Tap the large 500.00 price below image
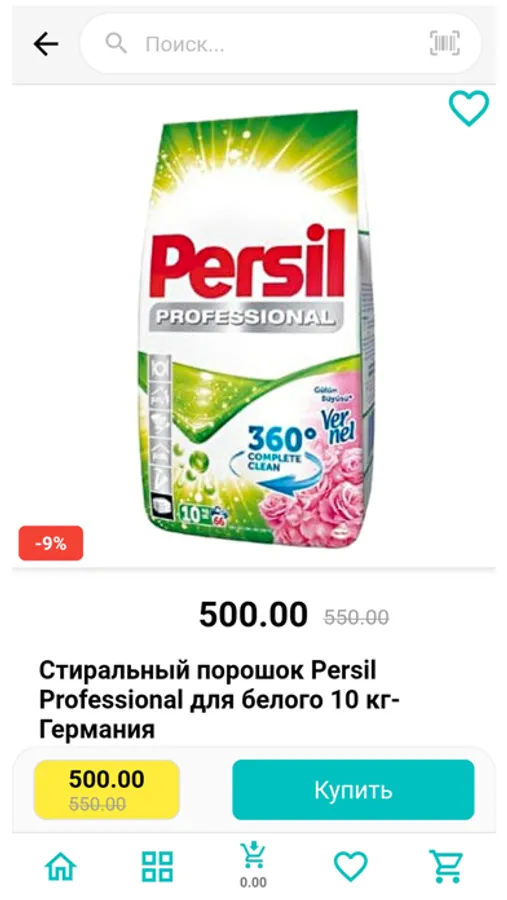Screen dimensions: 507x900 tap(253, 615)
